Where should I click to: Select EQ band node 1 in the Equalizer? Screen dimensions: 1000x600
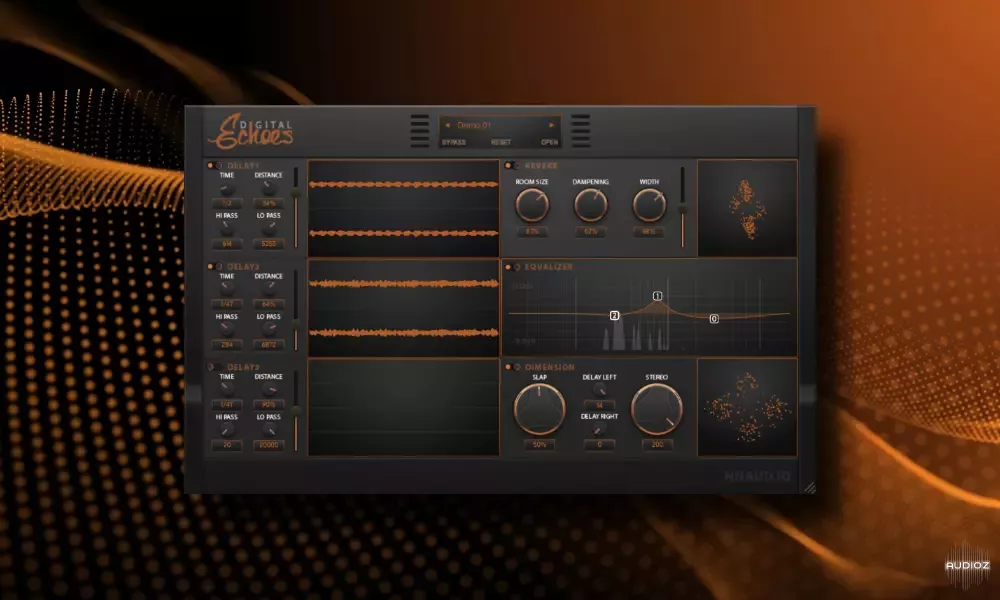657,294
